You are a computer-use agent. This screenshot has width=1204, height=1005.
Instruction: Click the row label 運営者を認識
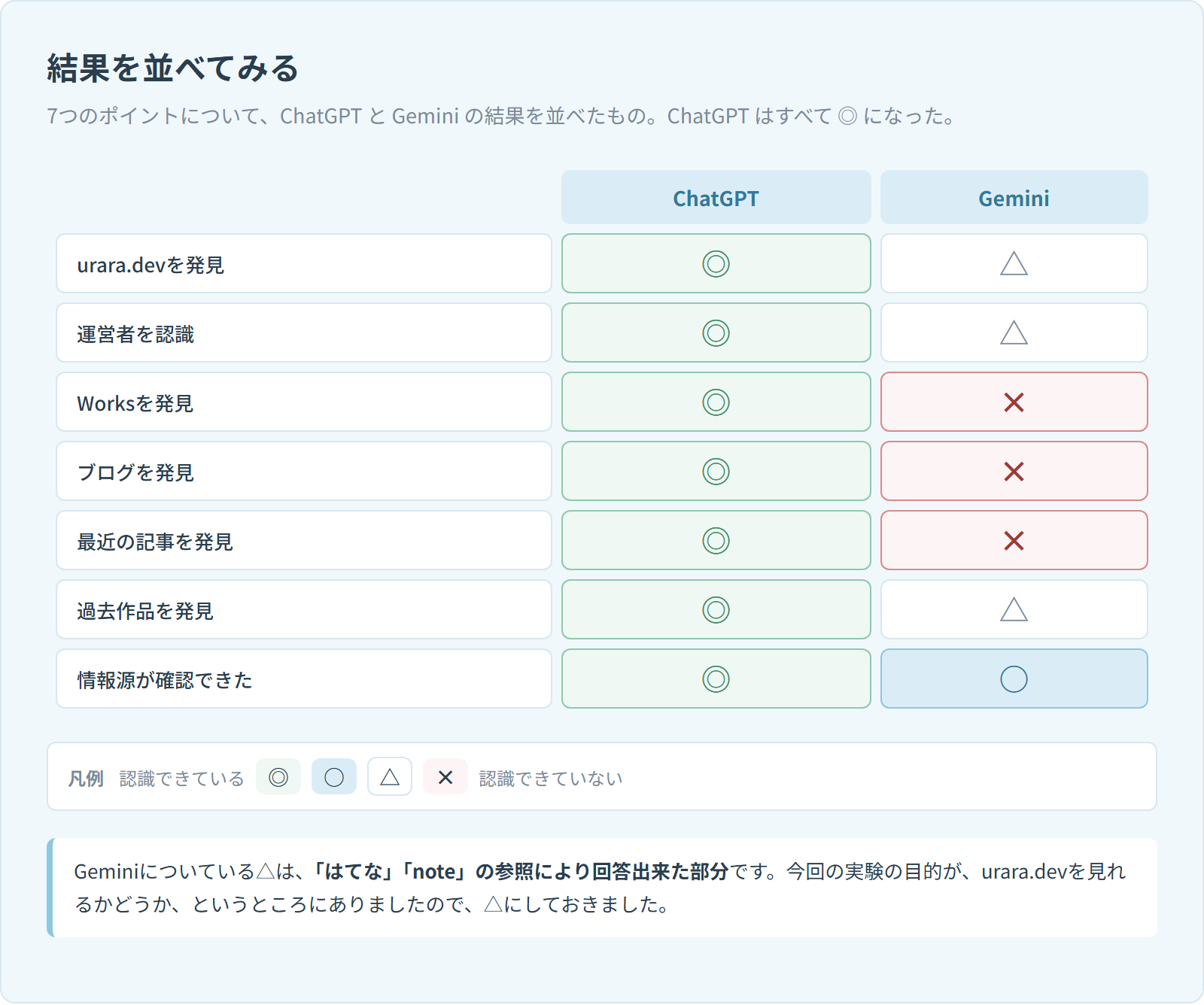click(304, 333)
